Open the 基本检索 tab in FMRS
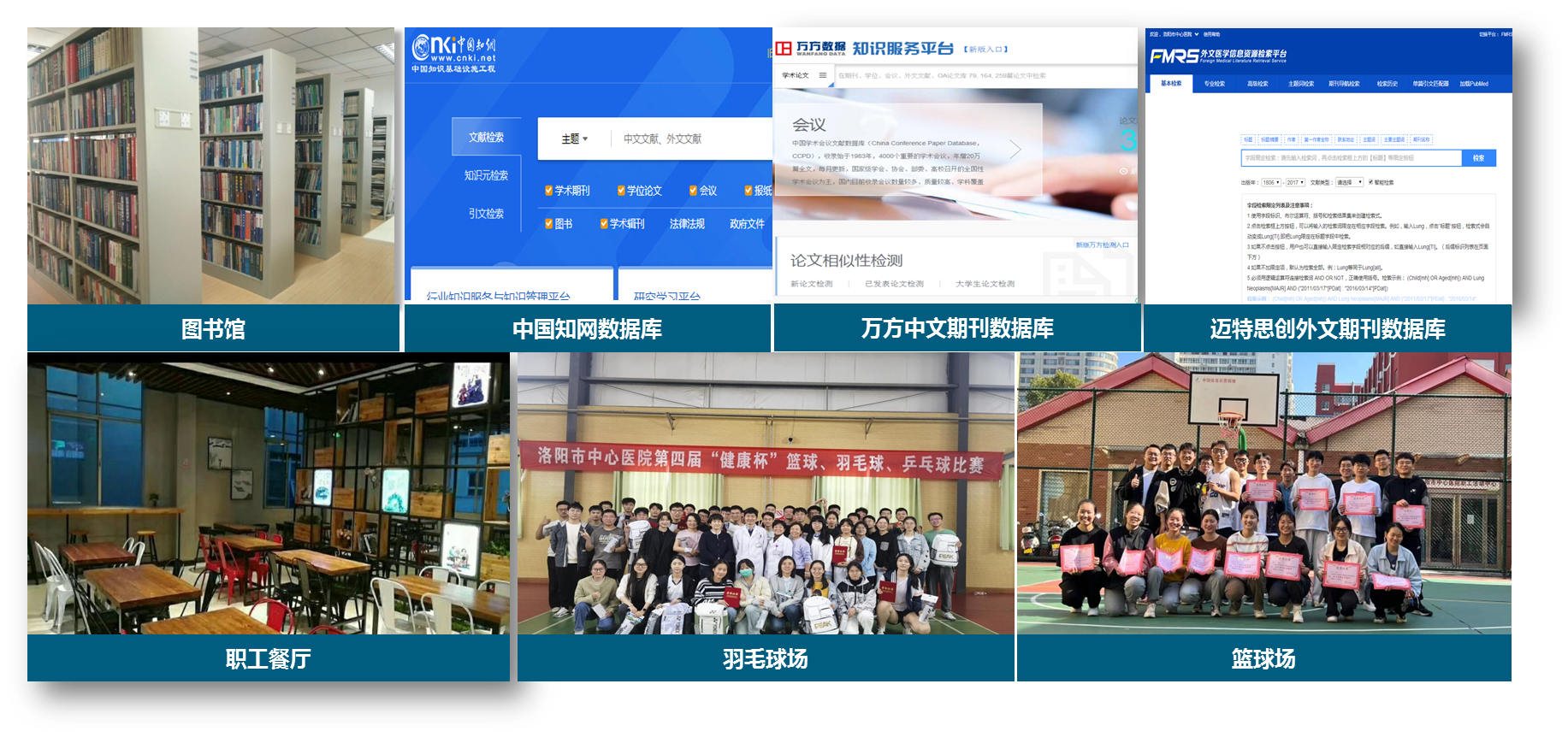This screenshot has height=737, width=1568. (1171, 84)
